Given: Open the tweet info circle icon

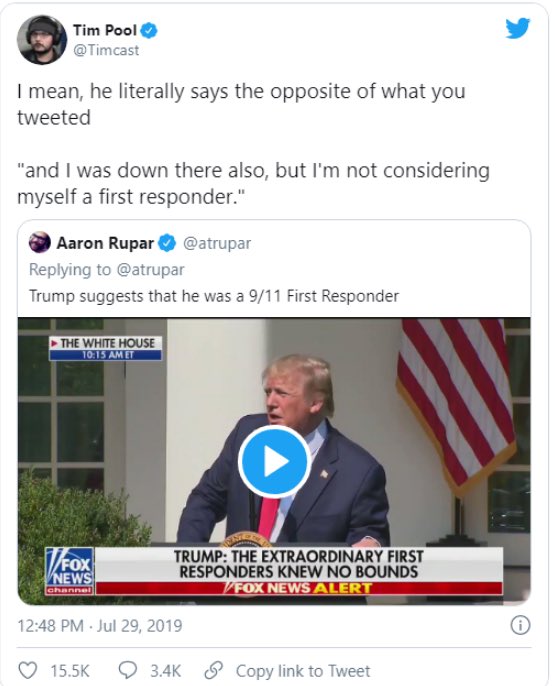Looking at the screenshot, I should pos(520,625).
